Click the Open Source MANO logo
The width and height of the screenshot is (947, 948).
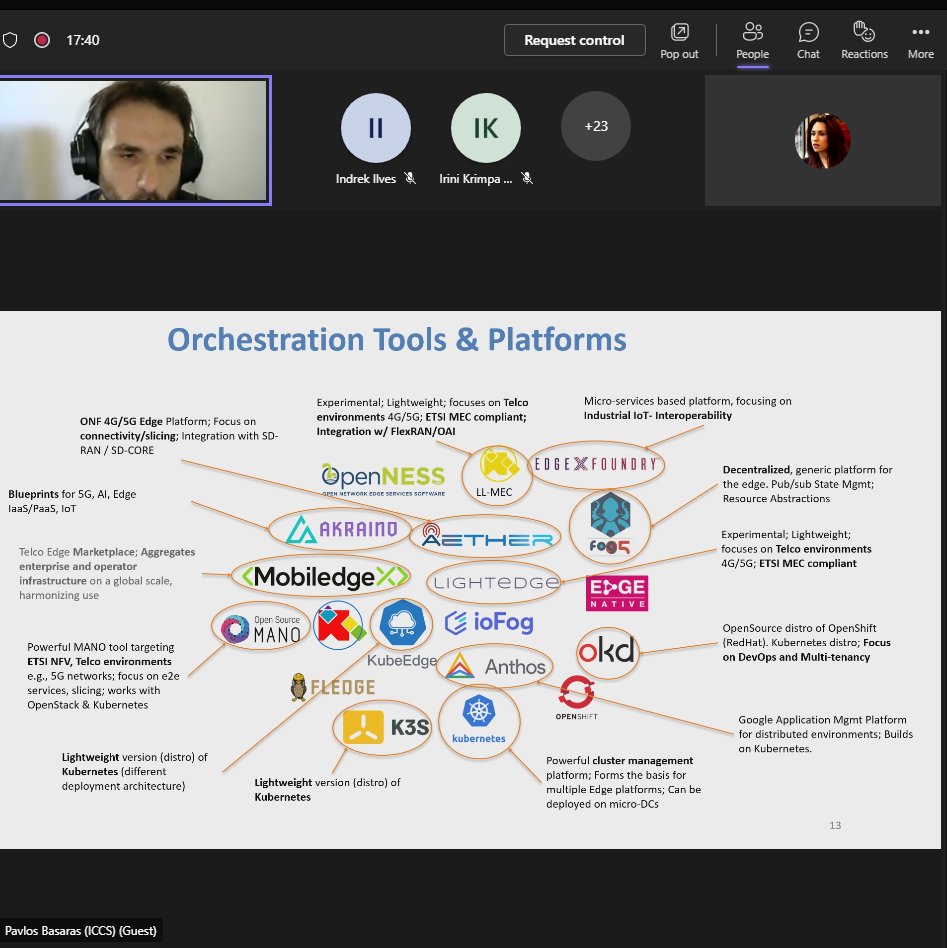(x=261, y=628)
